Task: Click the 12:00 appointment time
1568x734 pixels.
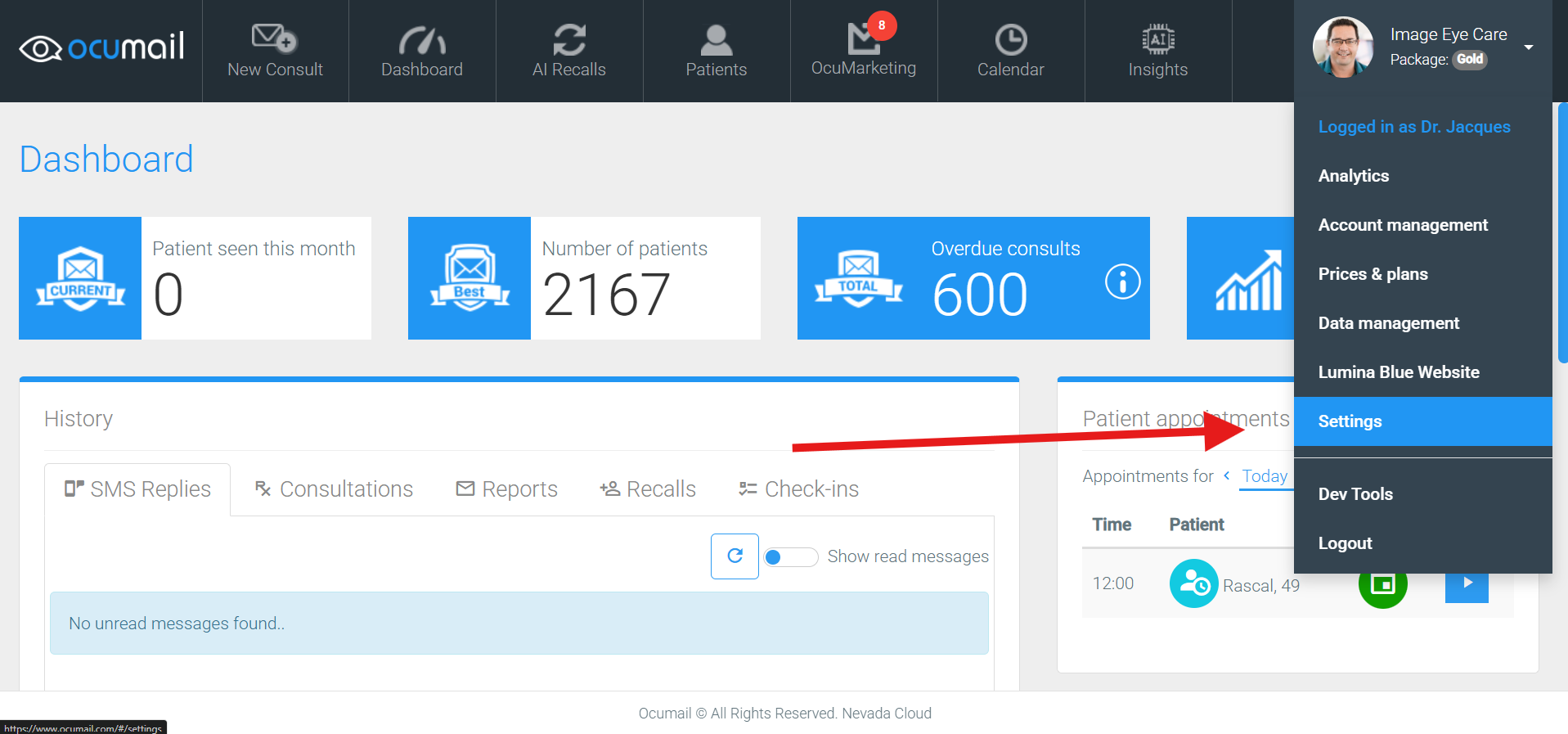Action: point(1113,583)
